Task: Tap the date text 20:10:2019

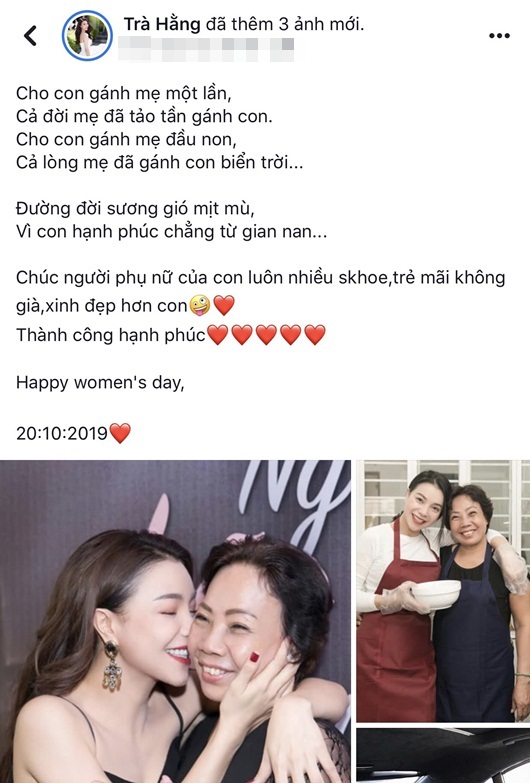Action: click(x=62, y=433)
